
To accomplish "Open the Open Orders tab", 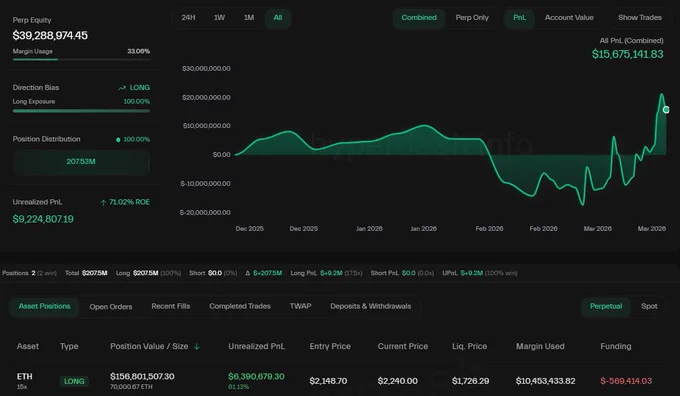I will pos(111,307).
